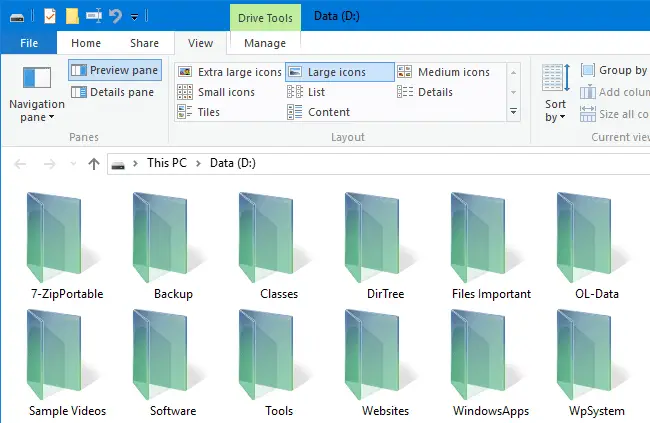This screenshot has width=650, height=423.
Task: Click the Rename icon in quick access toolbar
Action: pyautogui.click(x=94, y=16)
